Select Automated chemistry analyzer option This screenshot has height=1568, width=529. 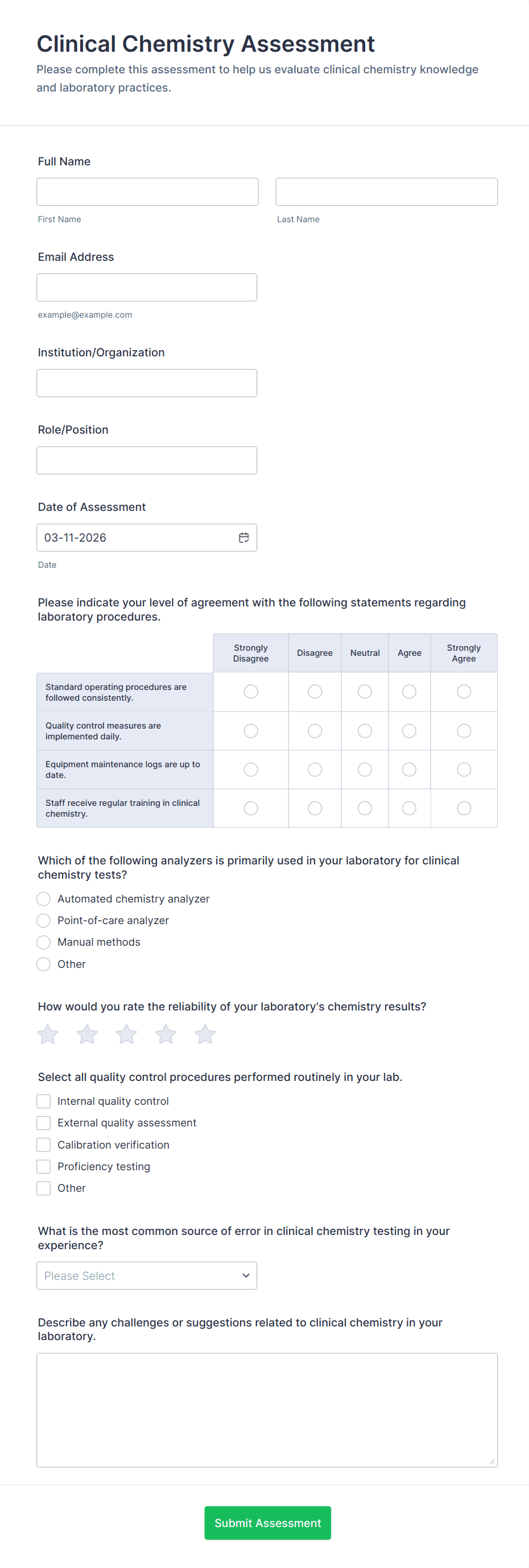(x=43, y=899)
